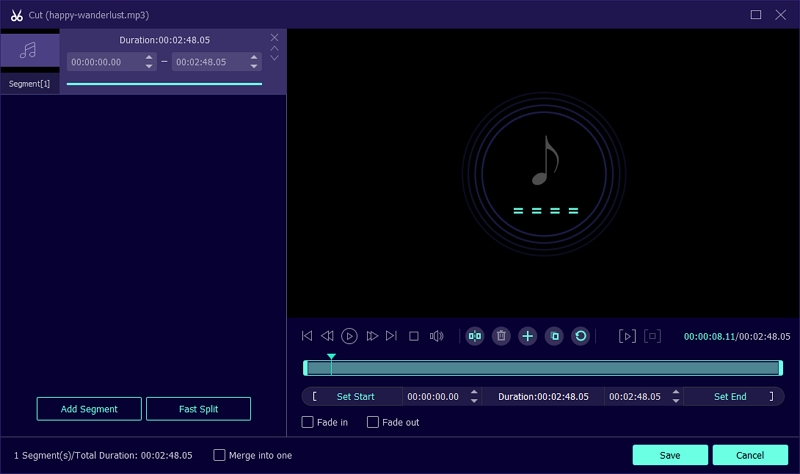Delete the selected segment with trash icon
This screenshot has width=800, height=474.
(501, 336)
